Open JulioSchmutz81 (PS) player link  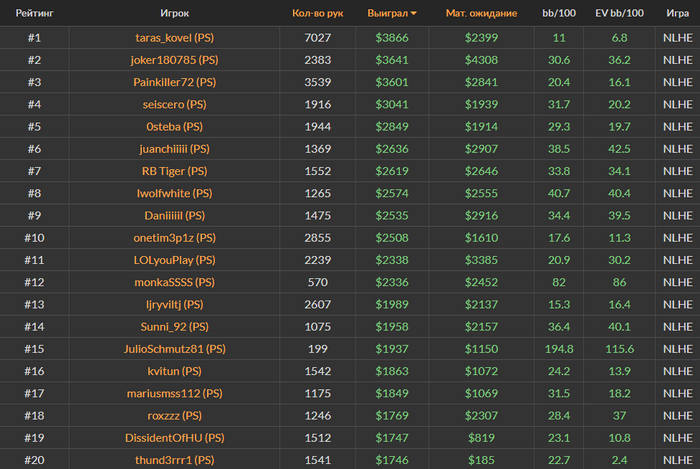(174, 349)
